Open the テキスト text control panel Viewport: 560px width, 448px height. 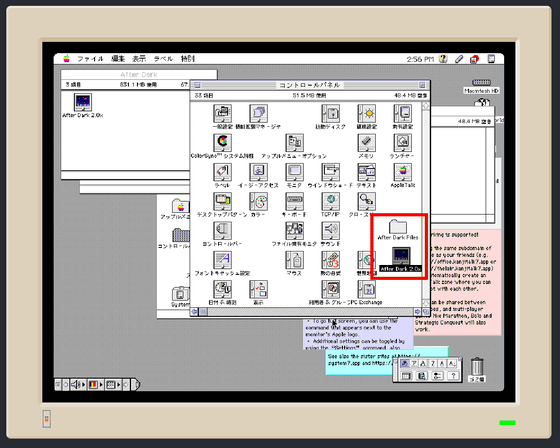pyautogui.click(x=366, y=172)
